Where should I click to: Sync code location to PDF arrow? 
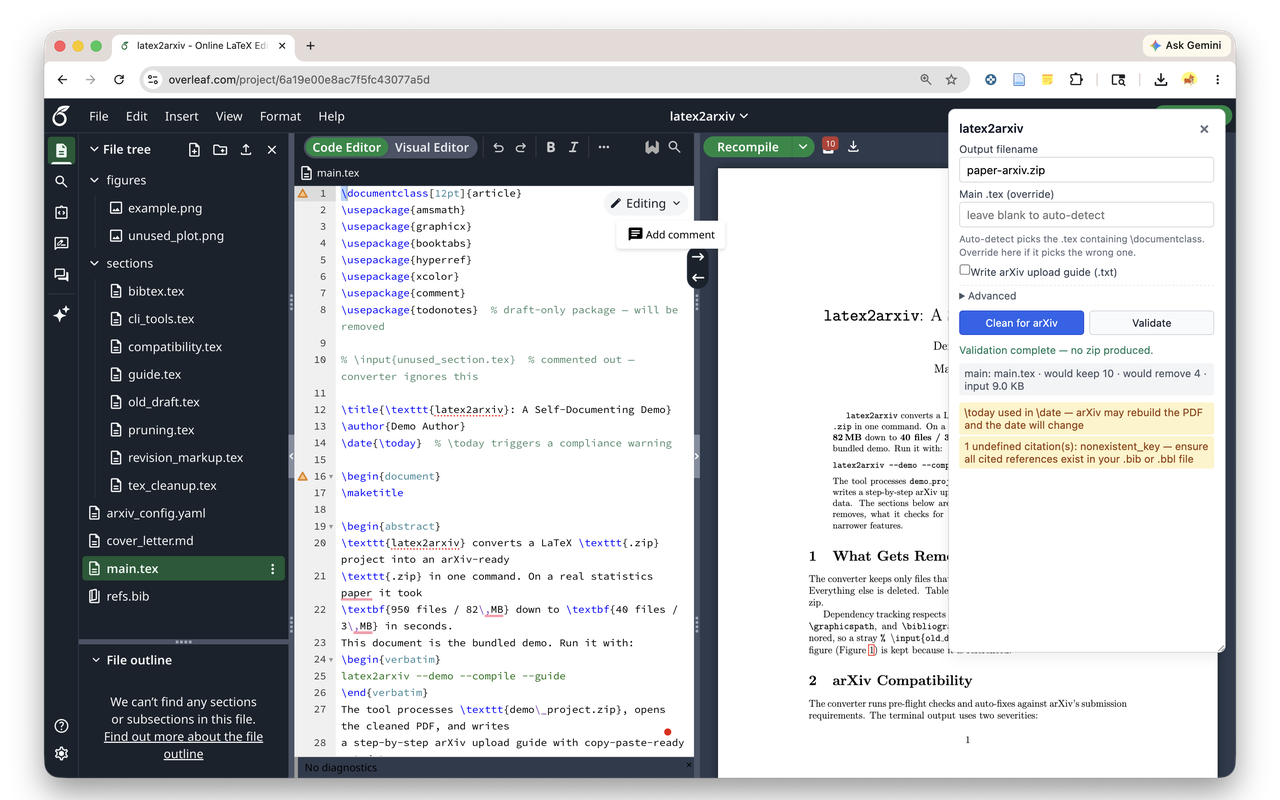click(x=698, y=258)
